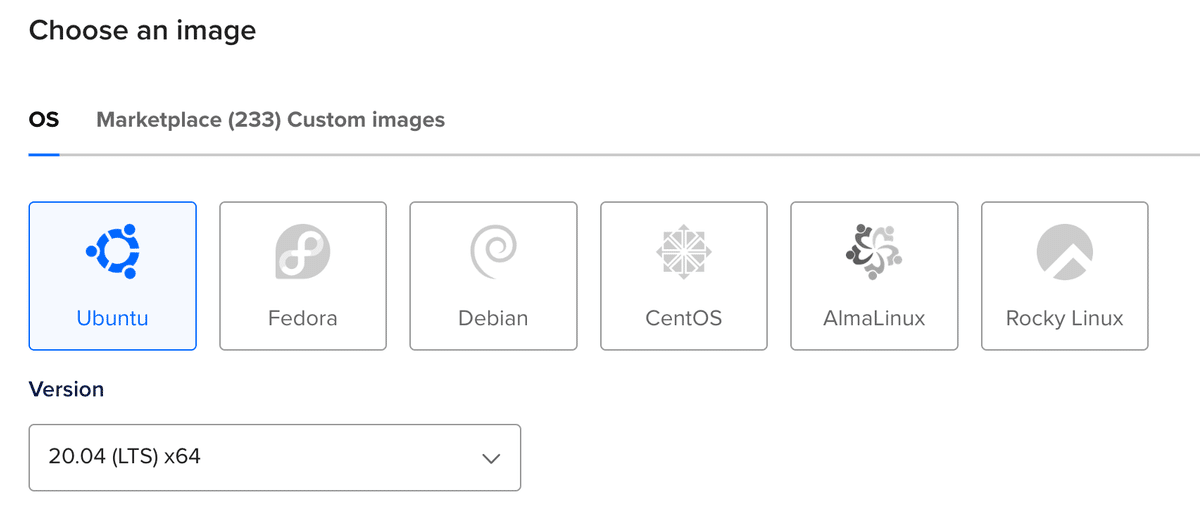1200x521 pixels.
Task: Open the Marketplace (233) tab
Action: tap(189, 120)
